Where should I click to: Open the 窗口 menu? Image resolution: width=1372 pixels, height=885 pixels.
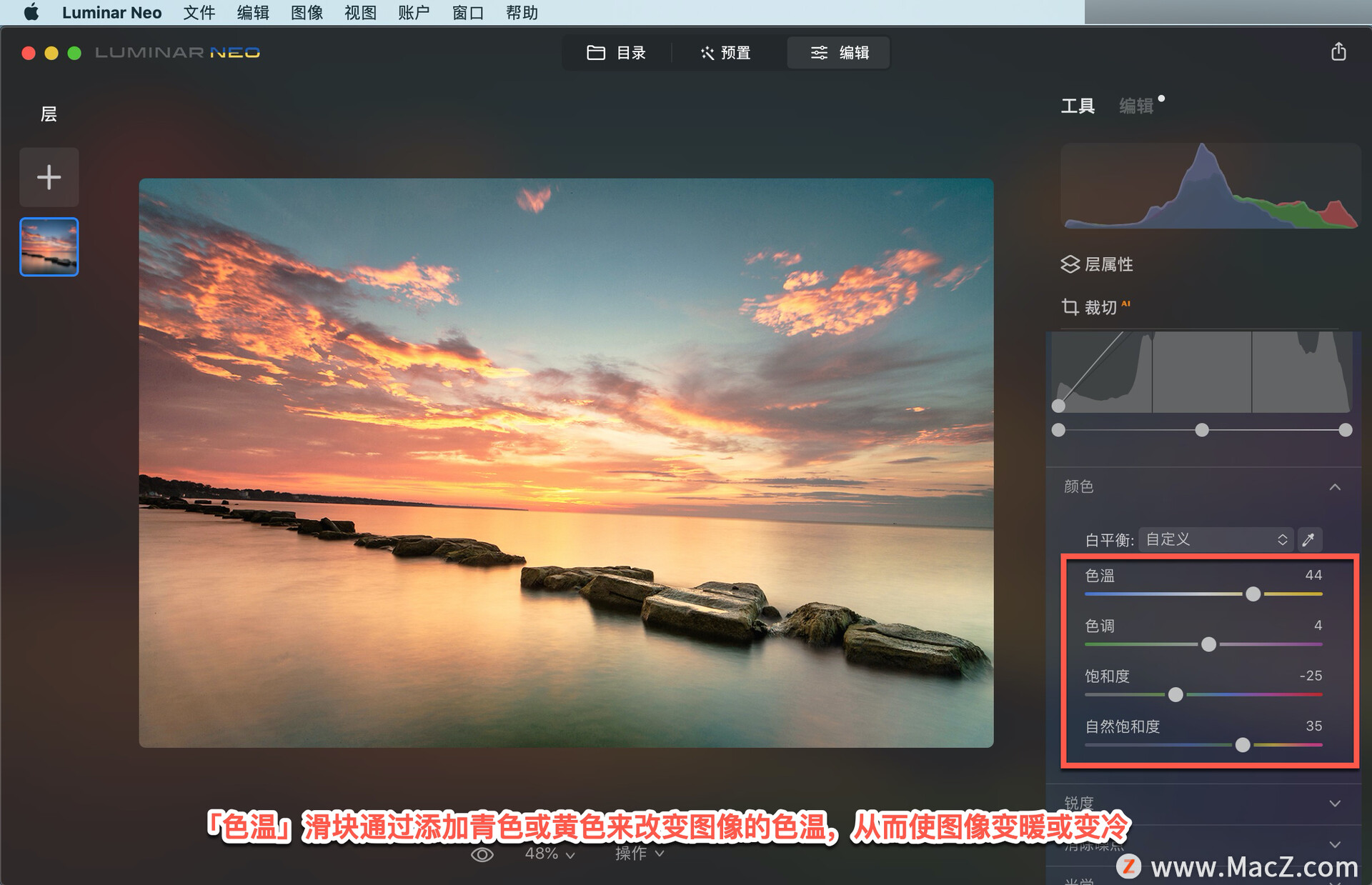click(468, 12)
